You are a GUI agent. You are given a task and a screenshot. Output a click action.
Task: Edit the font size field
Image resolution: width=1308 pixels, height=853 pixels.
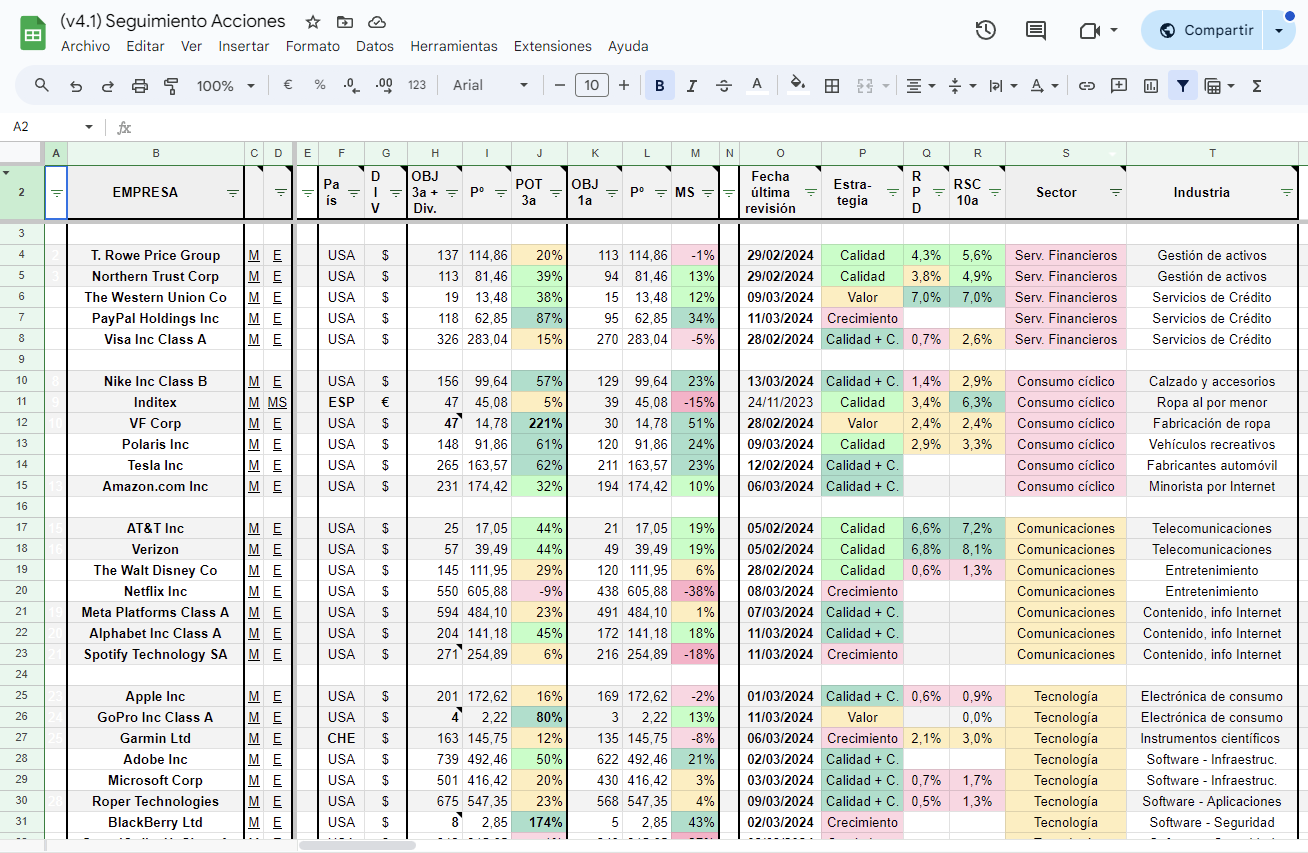point(592,86)
